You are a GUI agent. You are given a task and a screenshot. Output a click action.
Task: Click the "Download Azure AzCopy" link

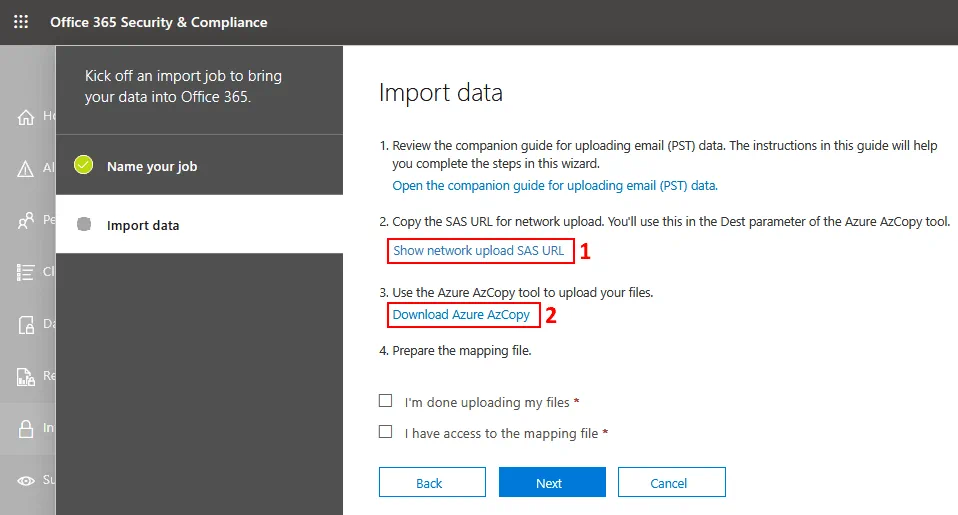[461, 315]
